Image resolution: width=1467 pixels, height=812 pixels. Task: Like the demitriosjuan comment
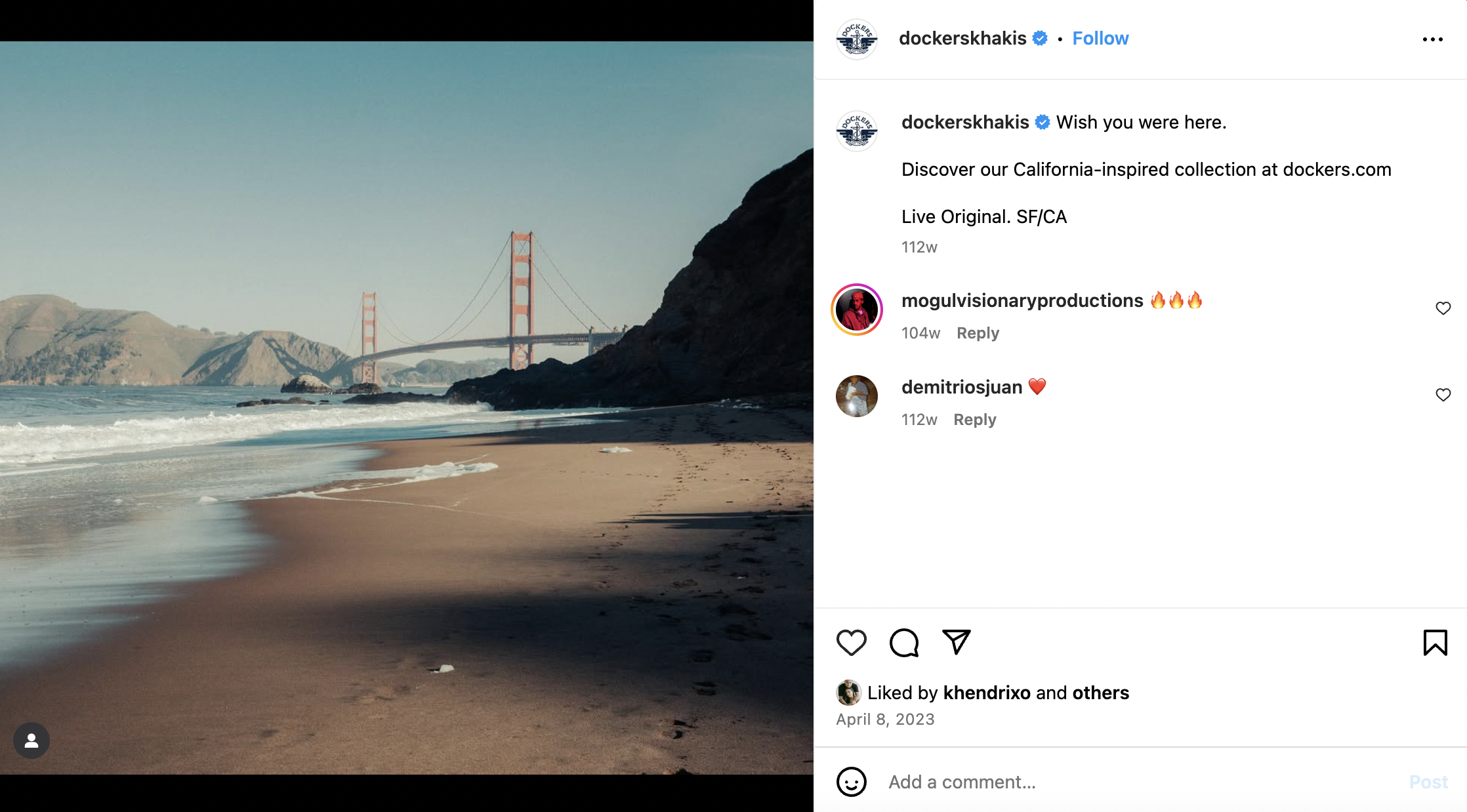[x=1443, y=395]
